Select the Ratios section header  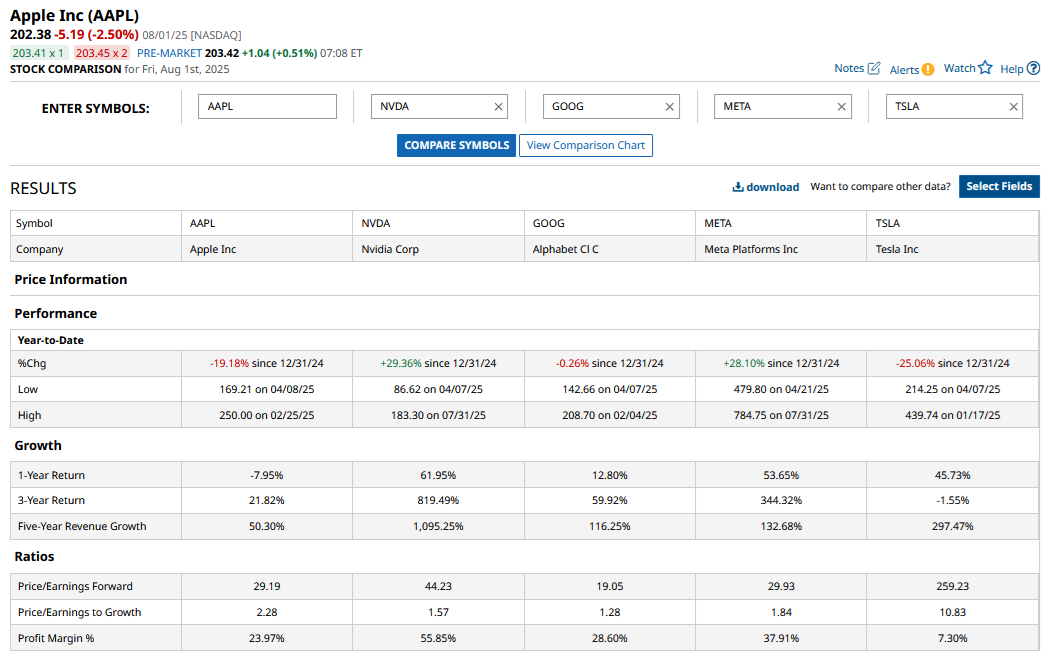point(34,556)
